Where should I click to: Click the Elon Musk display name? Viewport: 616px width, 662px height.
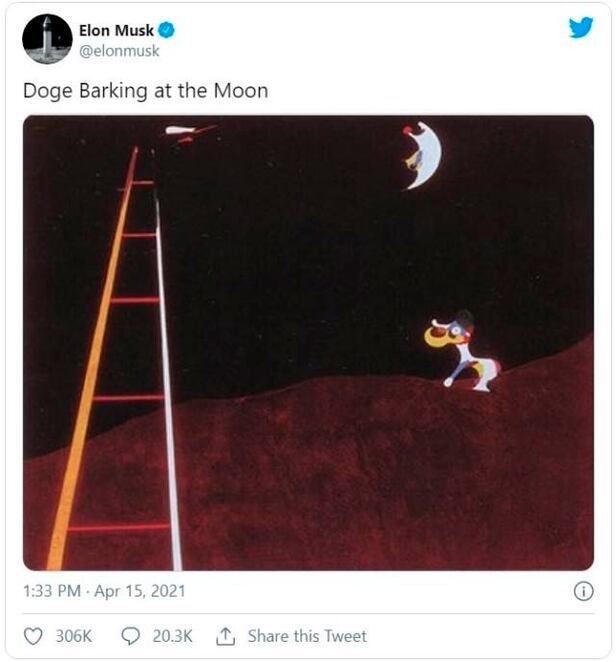tap(116, 31)
